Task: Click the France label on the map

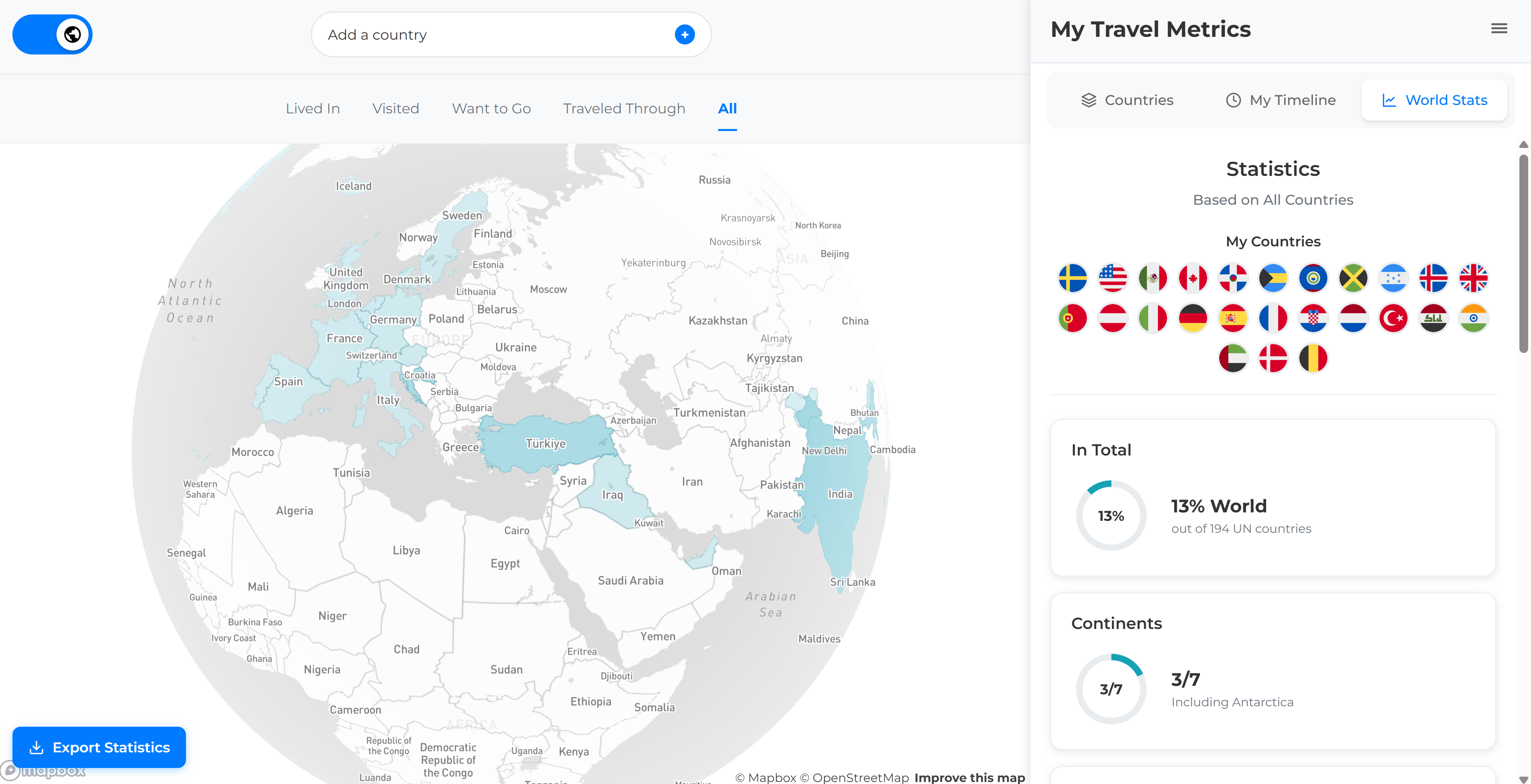Action: point(344,338)
